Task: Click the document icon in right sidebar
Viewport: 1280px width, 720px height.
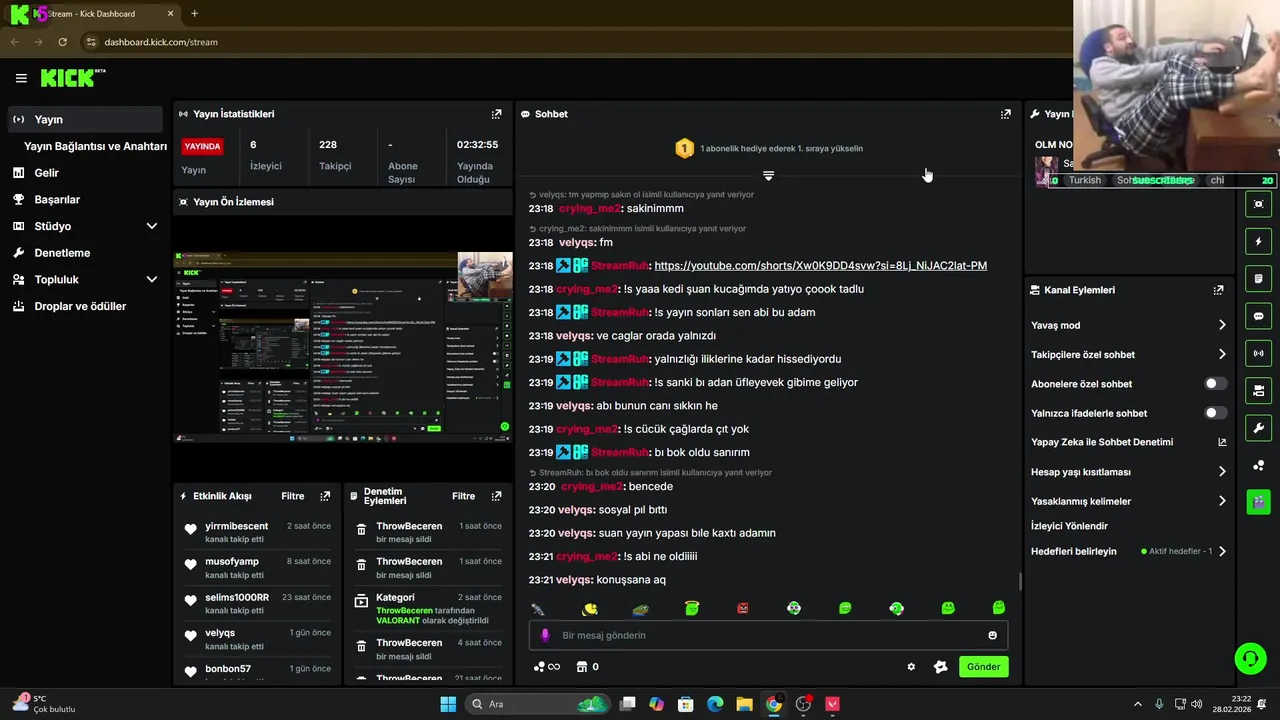Action: coord(1258,278)
